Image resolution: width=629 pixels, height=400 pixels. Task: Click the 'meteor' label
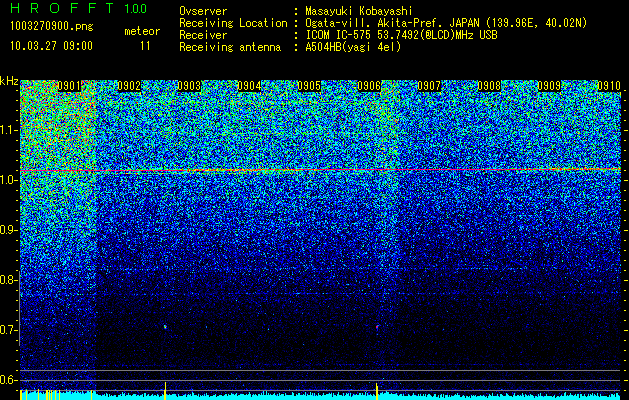(142, 31)
